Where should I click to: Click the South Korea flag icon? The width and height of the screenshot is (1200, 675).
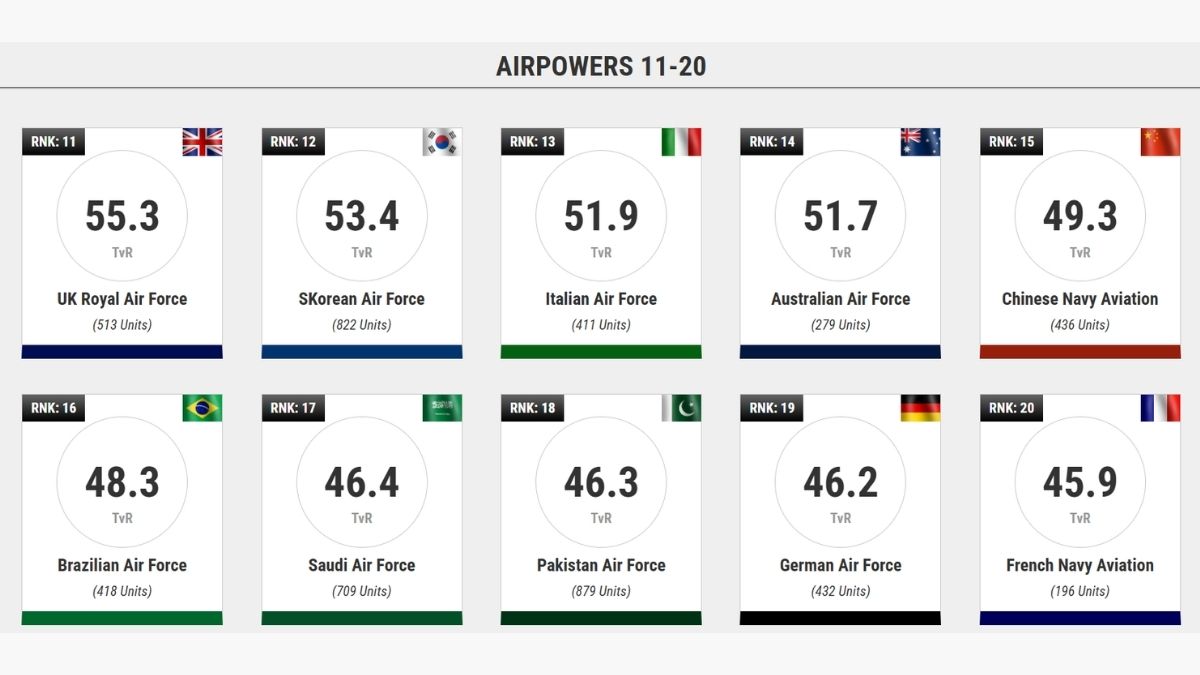tap(442, 142)
